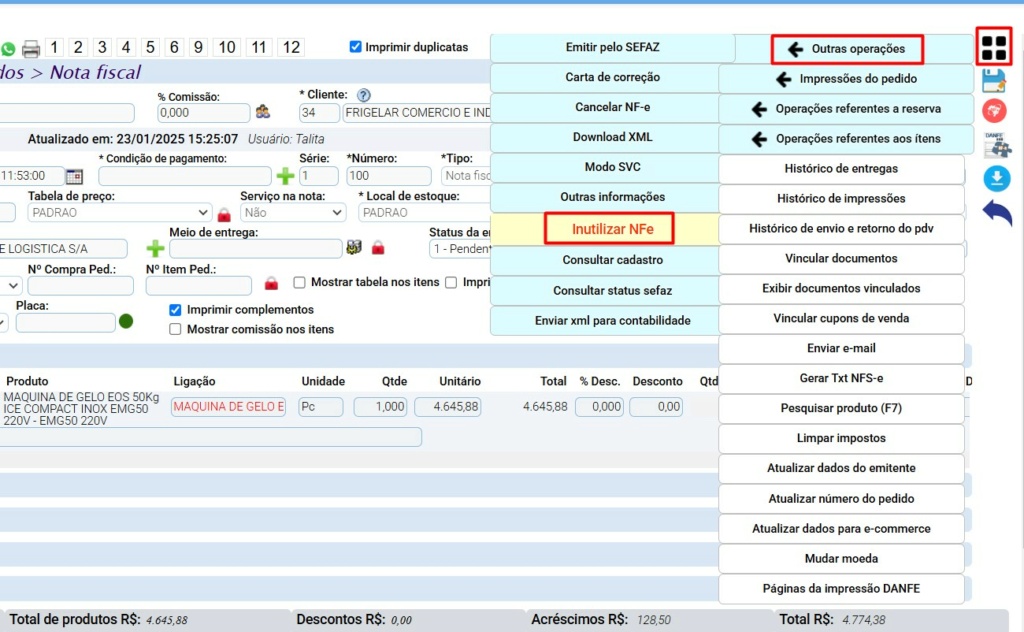
Task: Click the blue back arrow icon
Action: (x=995, y=209)
